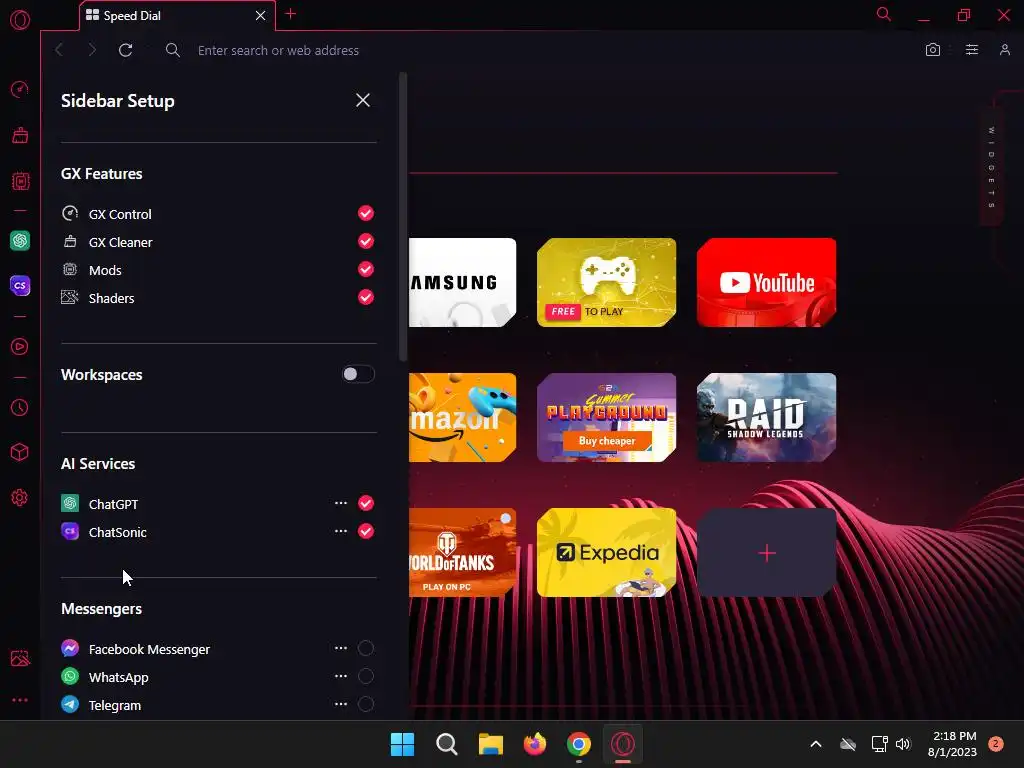Screen dimensions: 1024x768
Task: Open the profile account icon
Action: [1005, 50]
